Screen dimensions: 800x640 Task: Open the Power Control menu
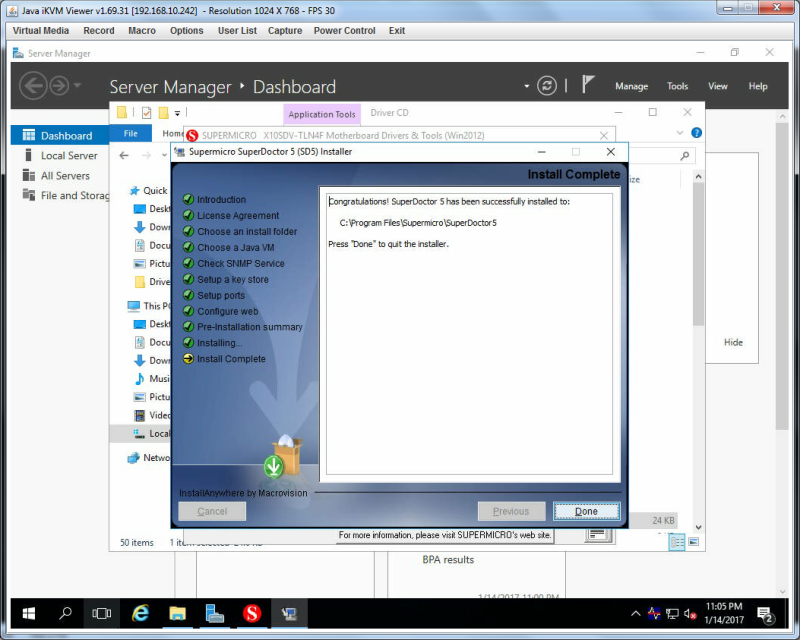pos(344,31)
